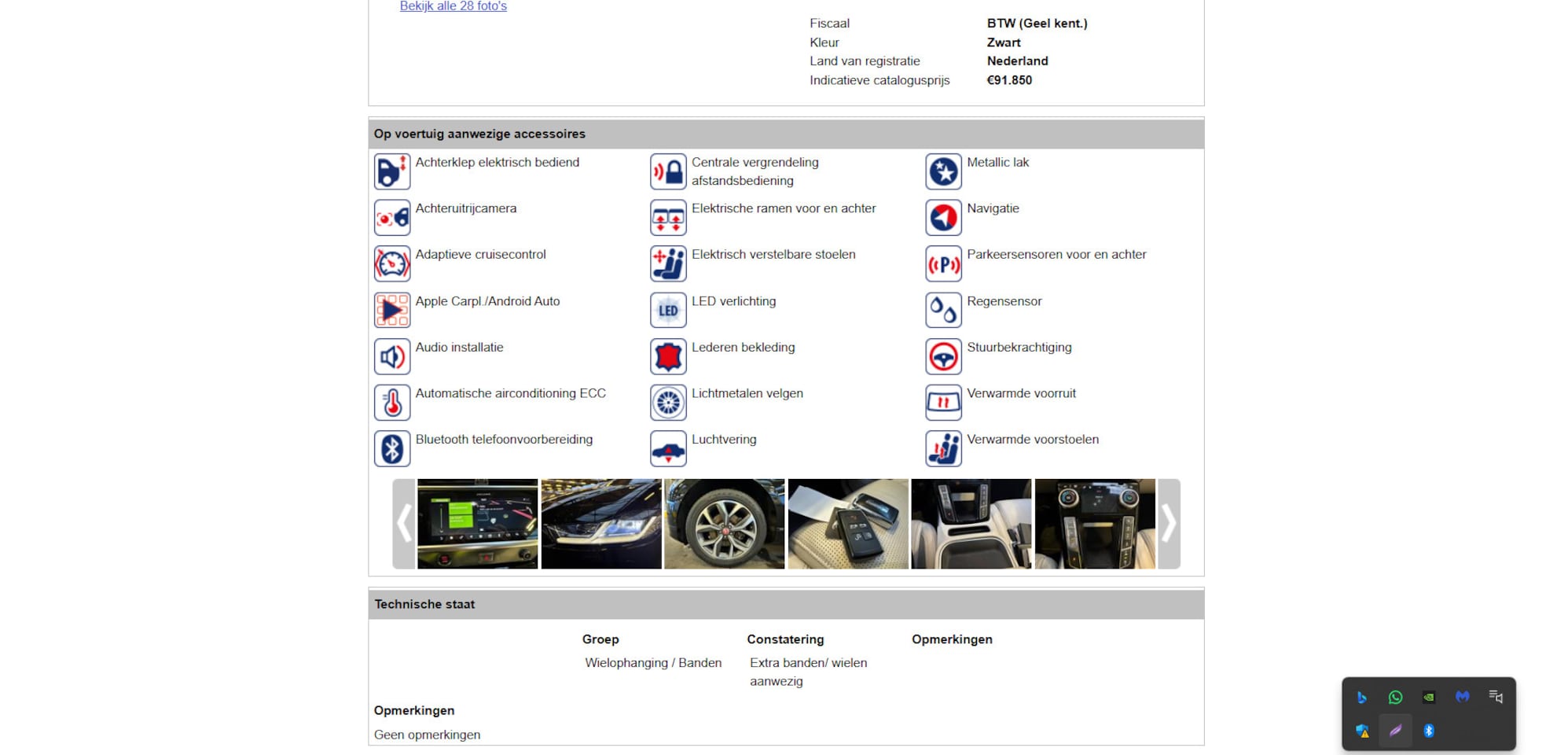Open the headlight photo thumbnail

pos(601,524)
